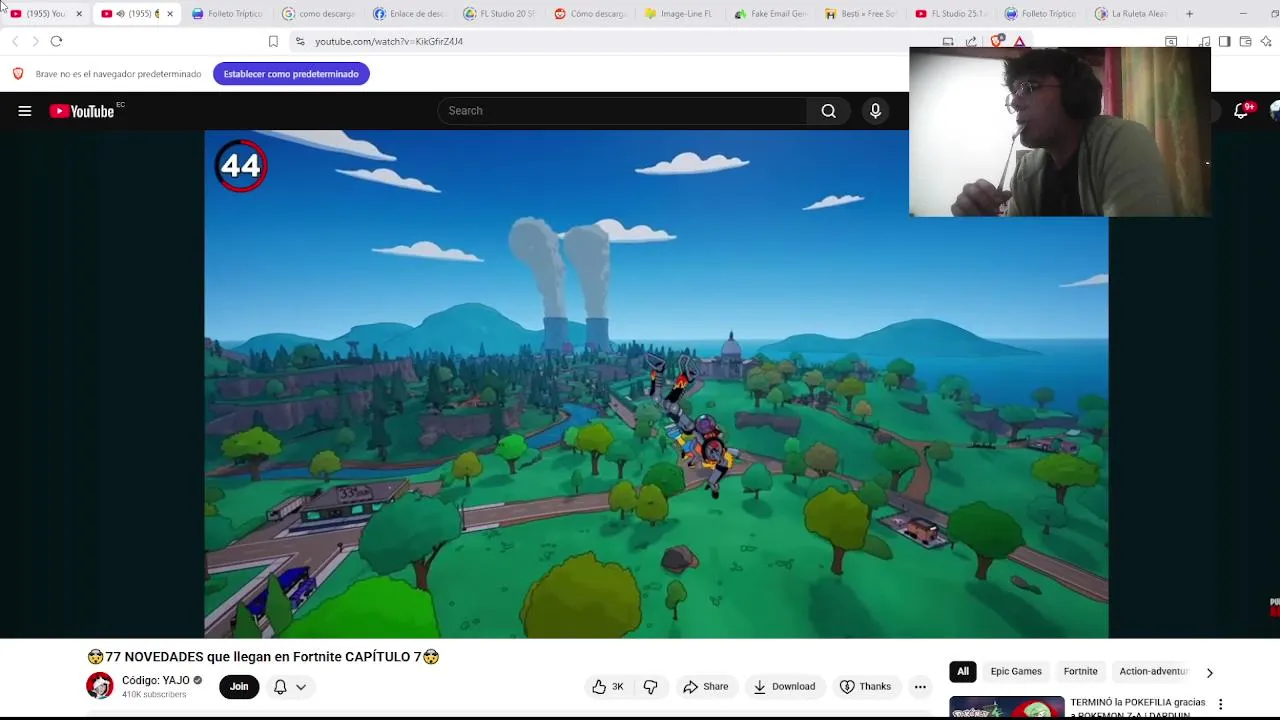Open the Brave Shields lion icon
1280x720 pixels.
coord(996,41)
